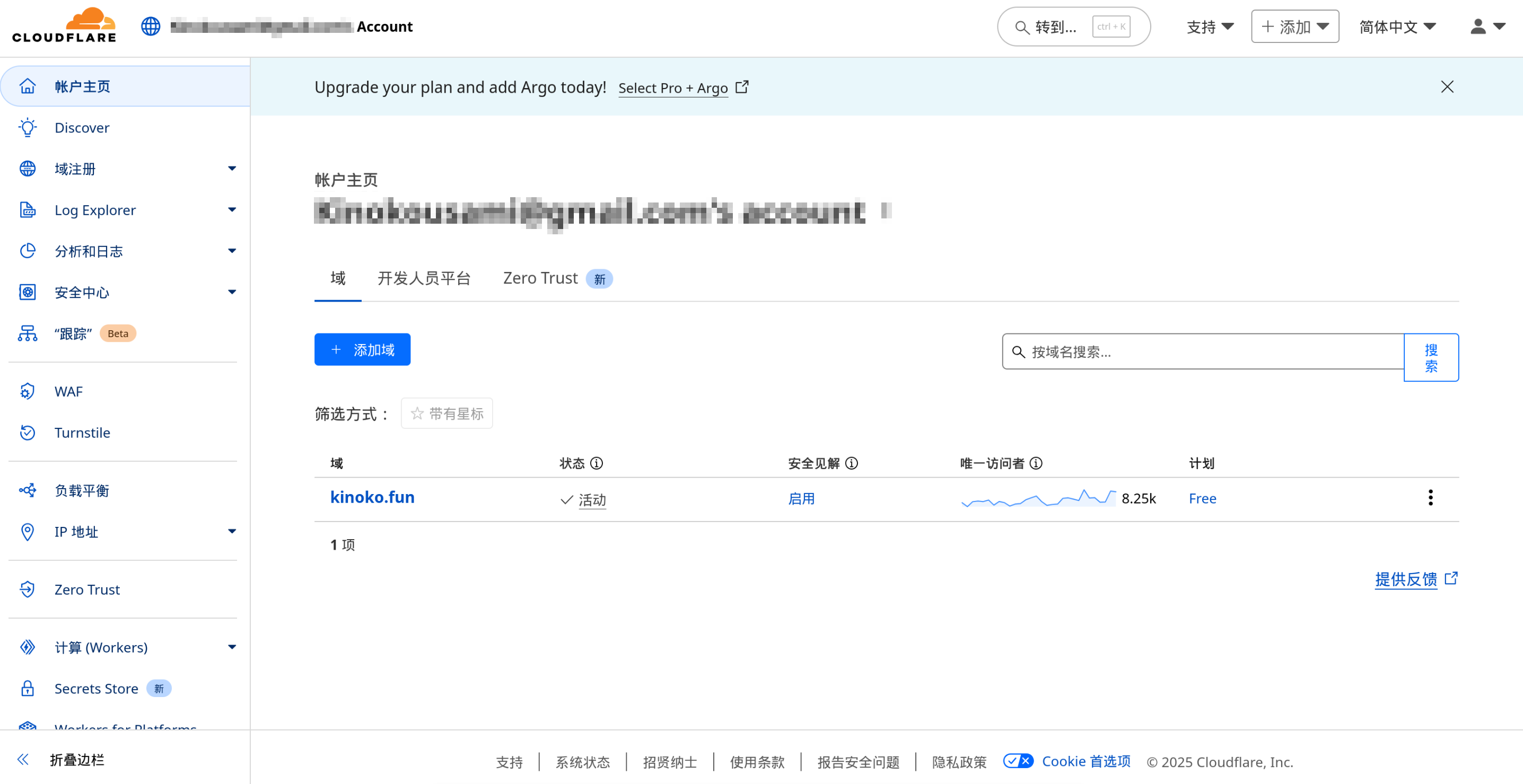
Task: Click 折叠边栏 to collapse the sidebar
Action: (x=77, y=760)
